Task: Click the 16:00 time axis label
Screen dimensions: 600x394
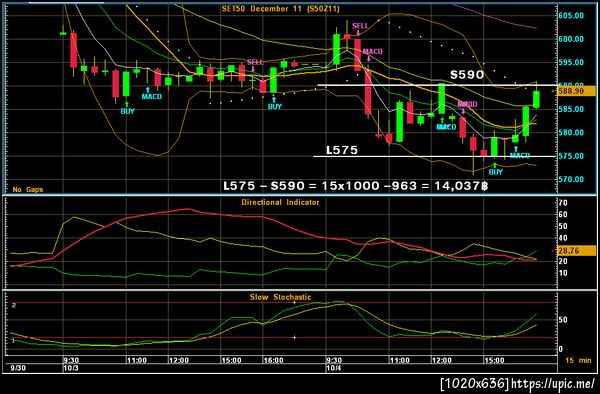Action: pyautogui.click(x=273, y=360)
